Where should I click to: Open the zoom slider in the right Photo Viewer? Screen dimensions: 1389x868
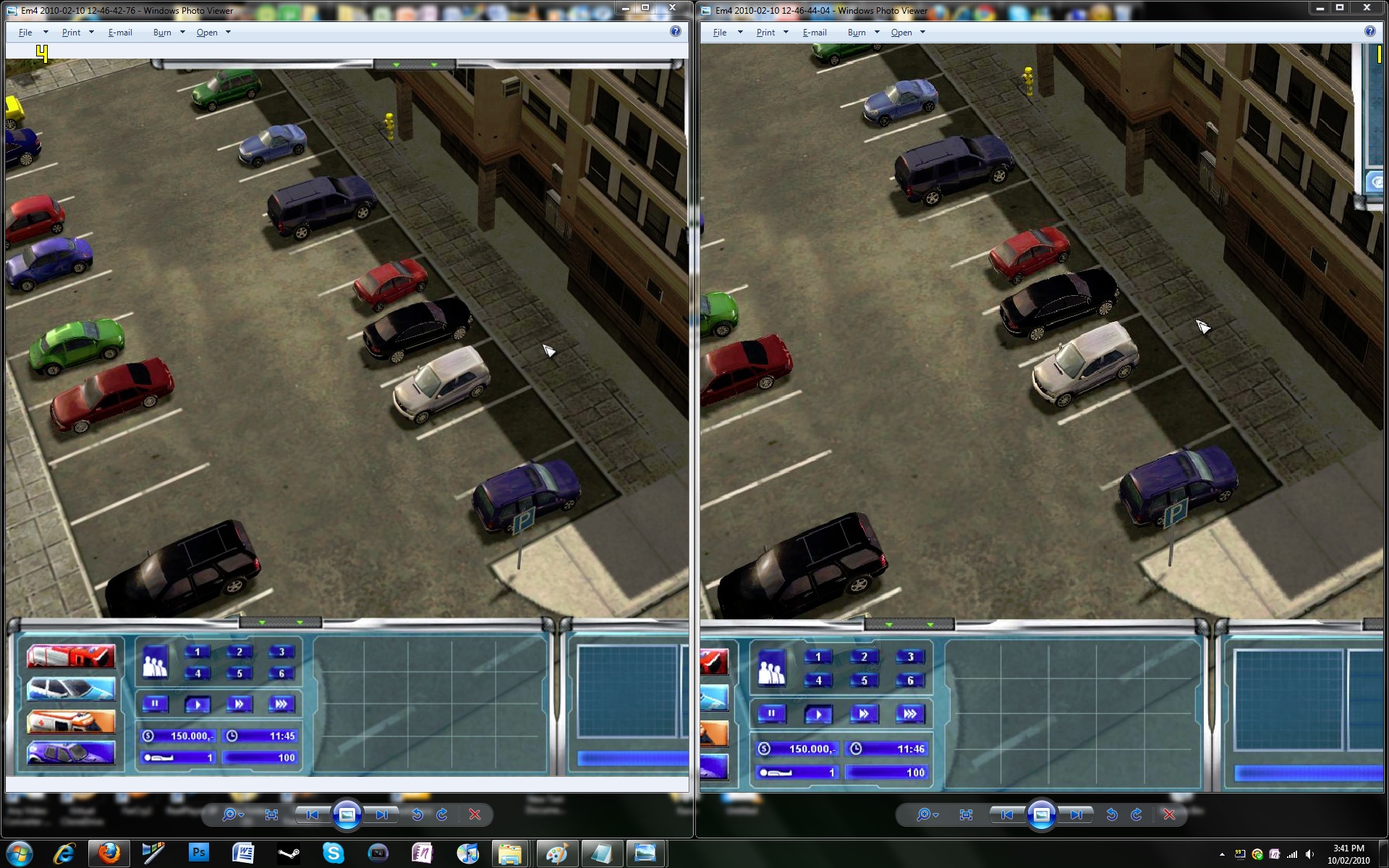pyautogui.click(x=927, y=815)
